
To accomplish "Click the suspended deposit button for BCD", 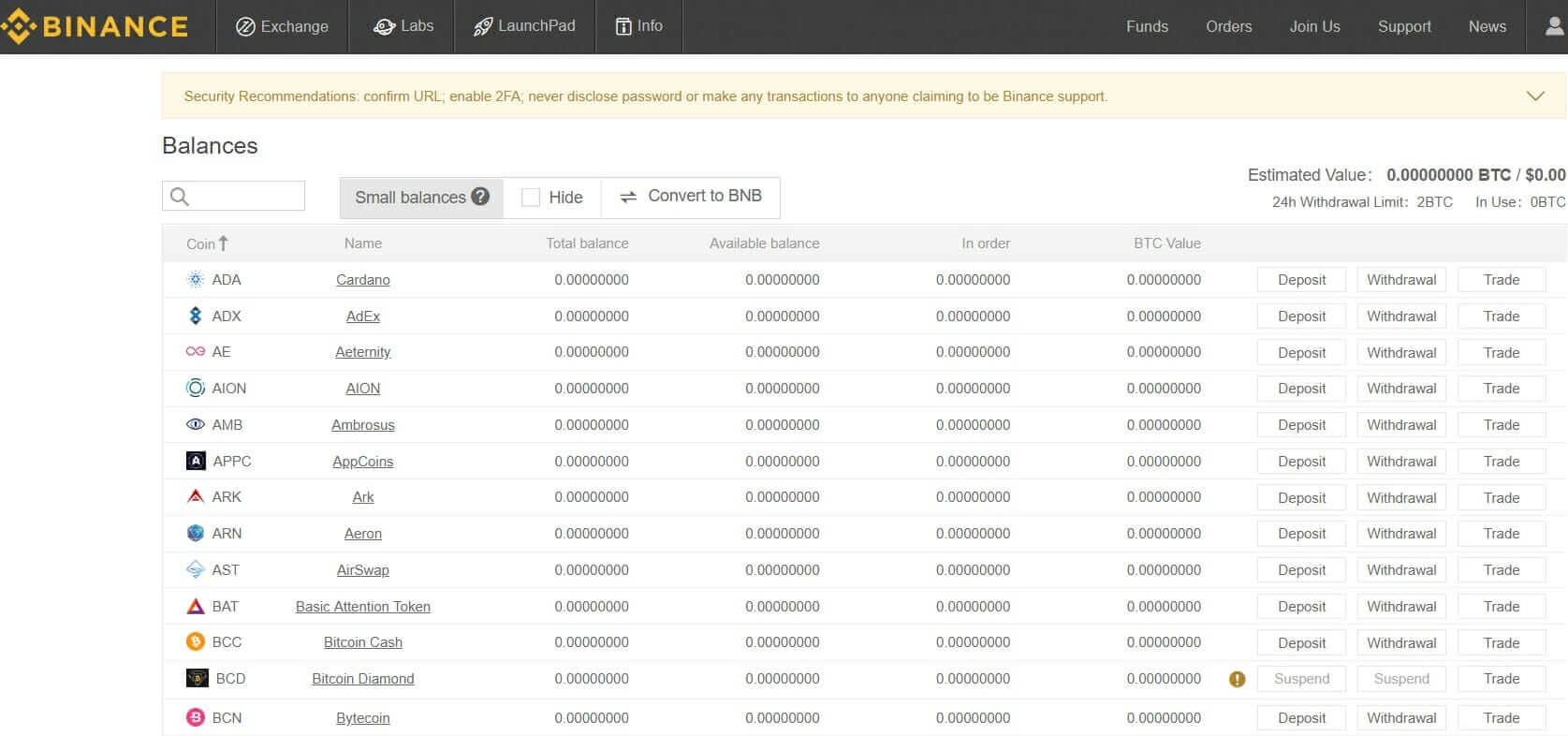I will coord(1301,678).
